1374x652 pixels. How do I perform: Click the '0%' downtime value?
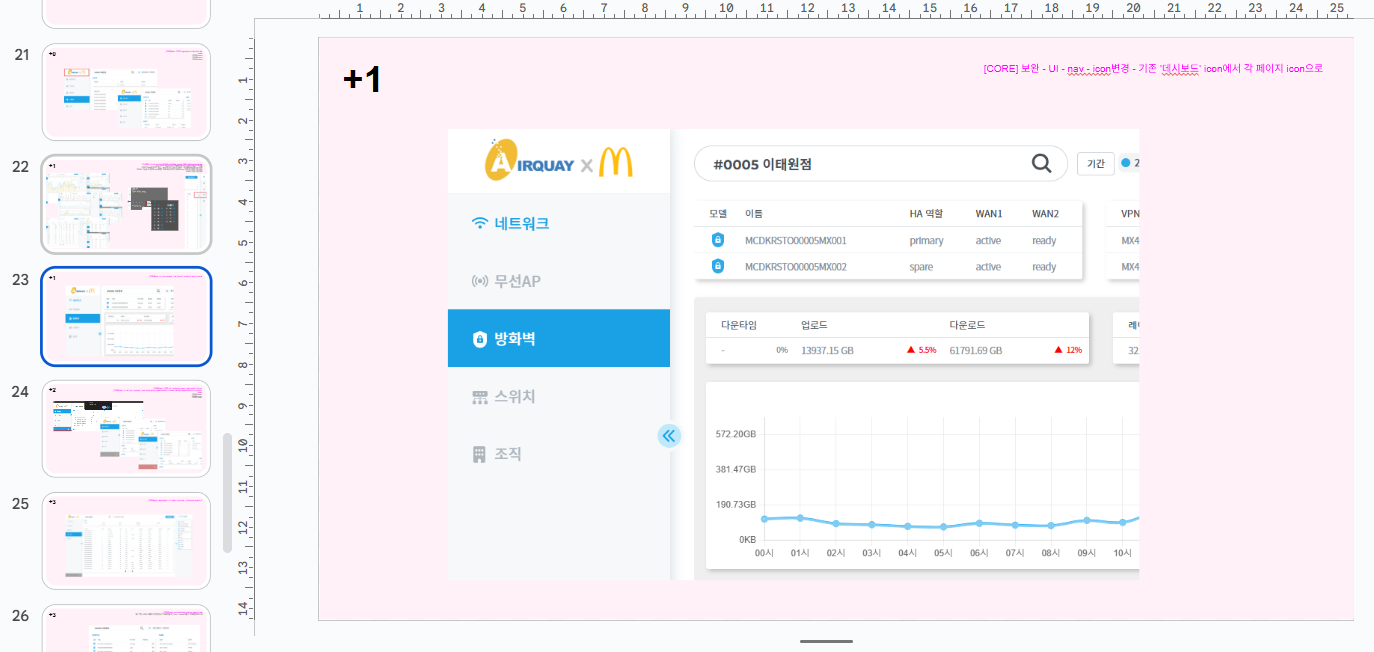[x=782, y=350]
